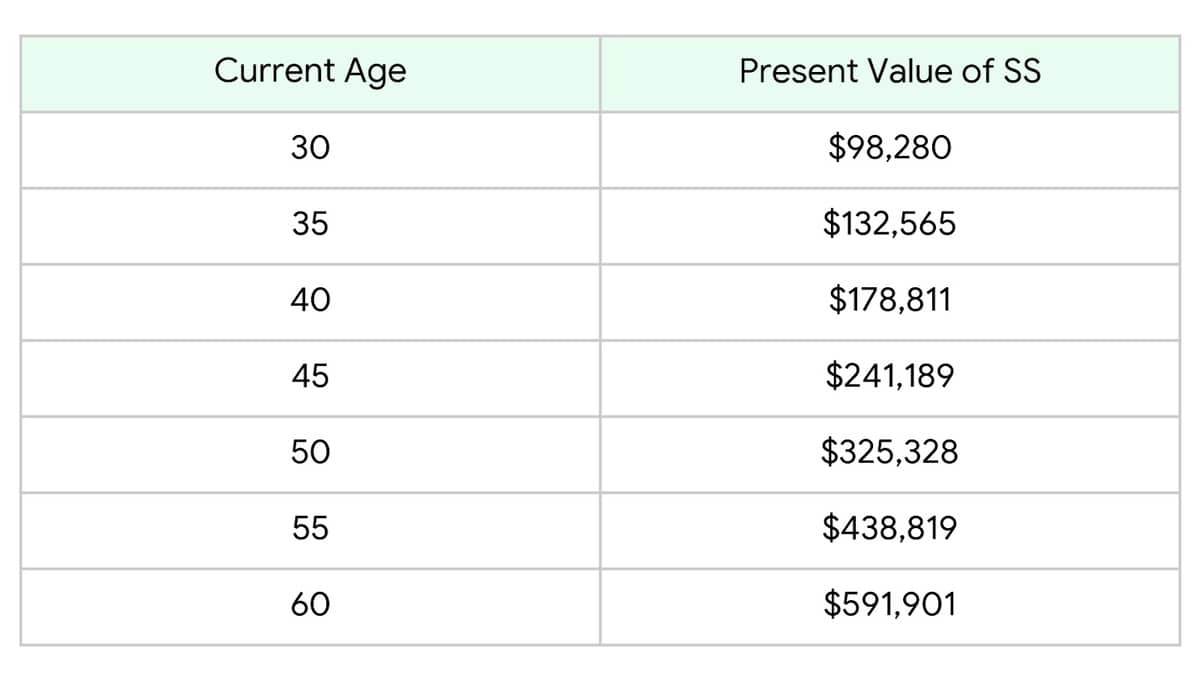The image size is (1200, 681).
Task: Highlight the $438,819 value cell
Action: point(890,528)
